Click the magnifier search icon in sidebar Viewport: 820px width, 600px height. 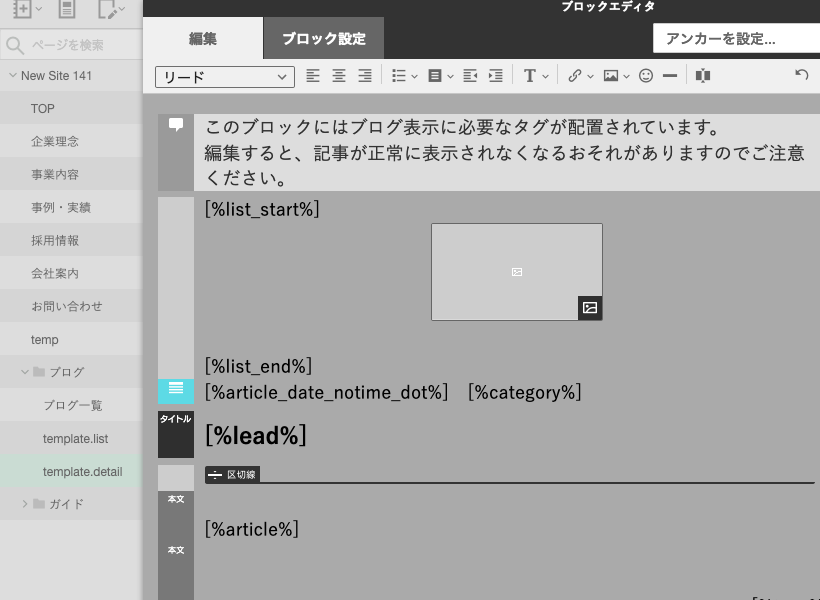click(x=15, y=46)
